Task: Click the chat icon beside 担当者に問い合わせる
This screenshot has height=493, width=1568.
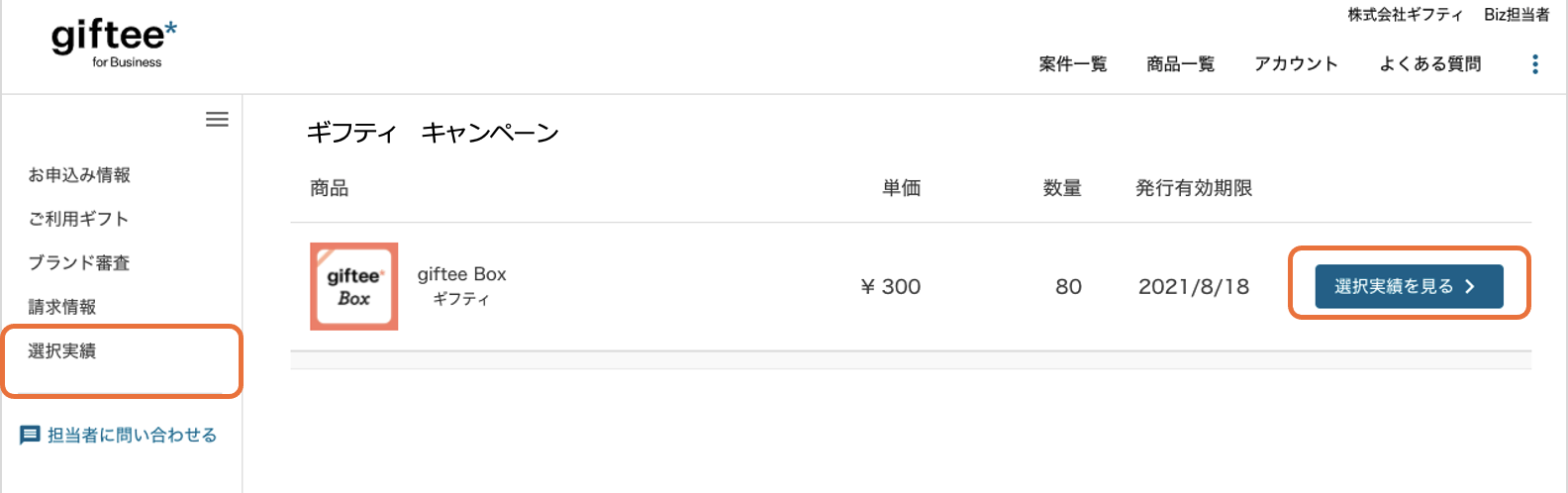Action: point(30,435)
